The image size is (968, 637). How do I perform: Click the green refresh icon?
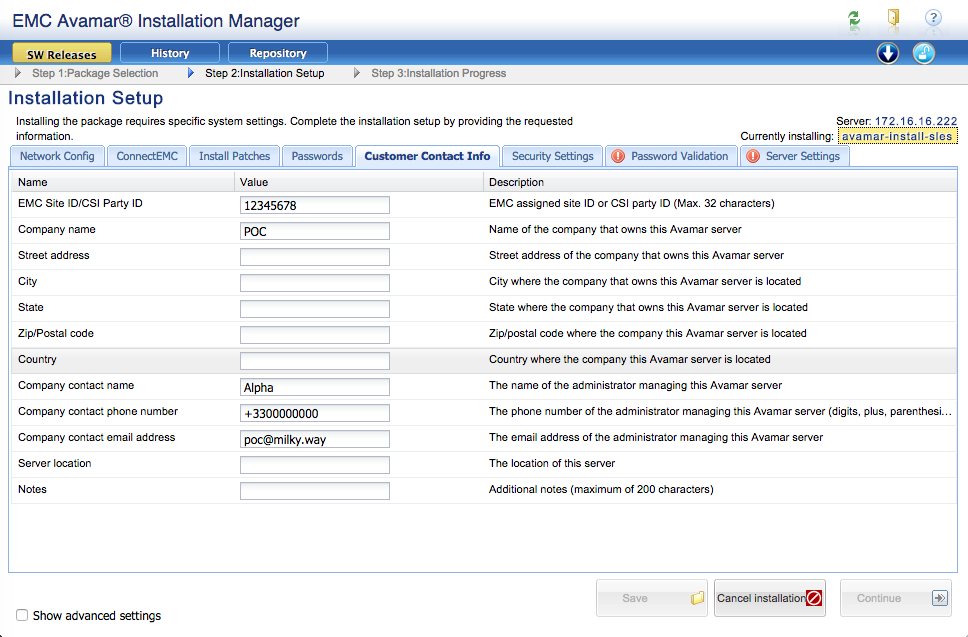[853, 18]
